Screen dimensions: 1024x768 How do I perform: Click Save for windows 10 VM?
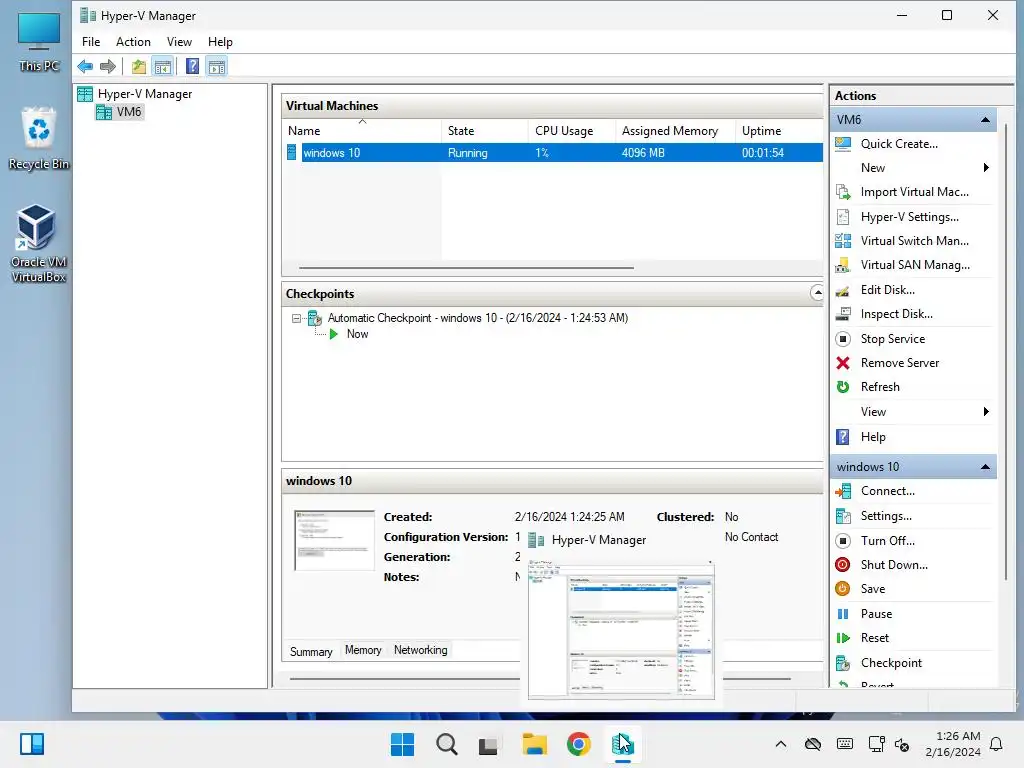pos(872,589)
